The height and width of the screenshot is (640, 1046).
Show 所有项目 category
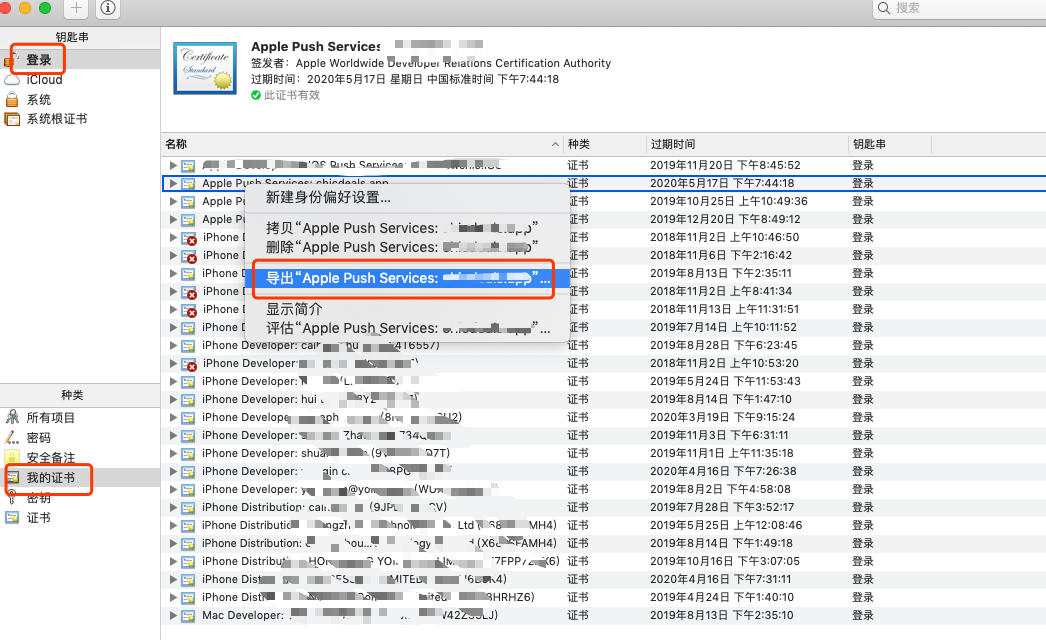coord(50,418)
